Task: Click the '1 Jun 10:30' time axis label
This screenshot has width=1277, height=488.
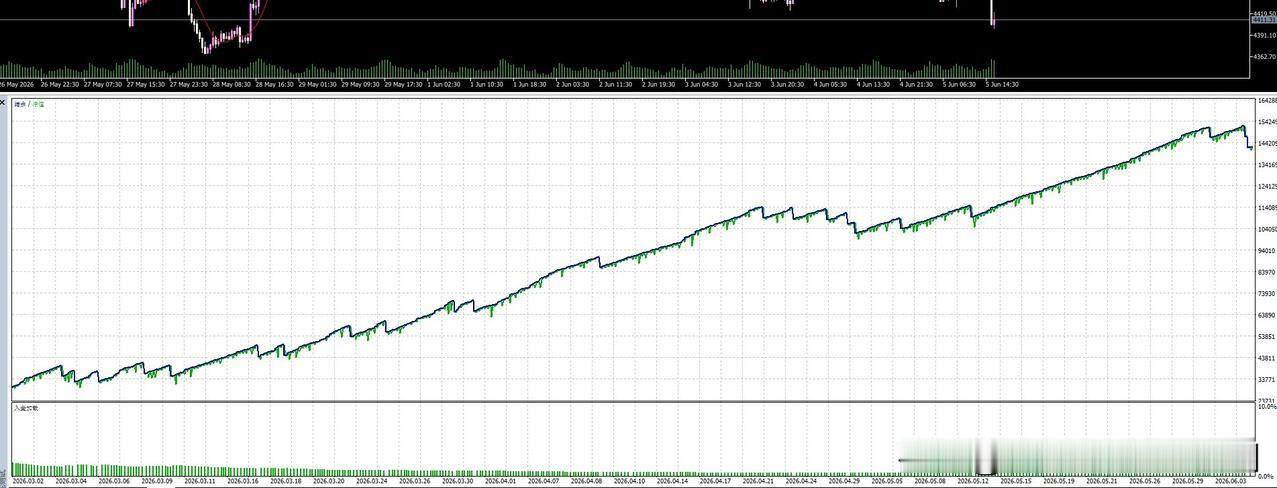Action: coord(486,84)
